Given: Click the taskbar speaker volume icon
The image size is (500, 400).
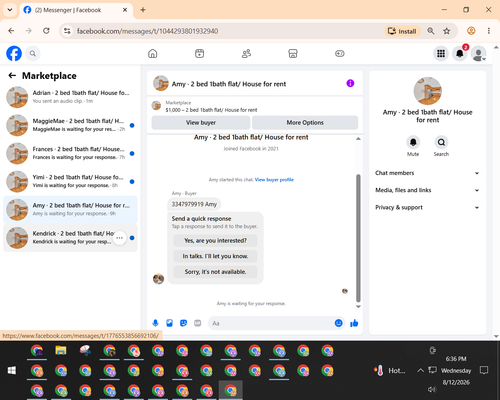Looking at the screenshot, I should point(432,389).
